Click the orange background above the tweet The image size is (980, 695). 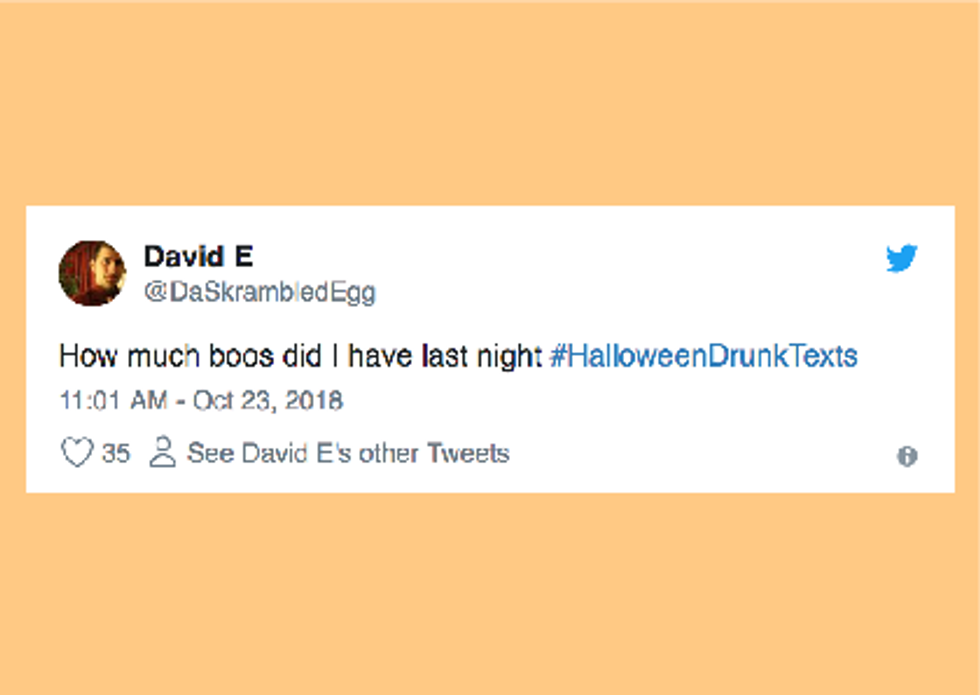pos(490,100)
